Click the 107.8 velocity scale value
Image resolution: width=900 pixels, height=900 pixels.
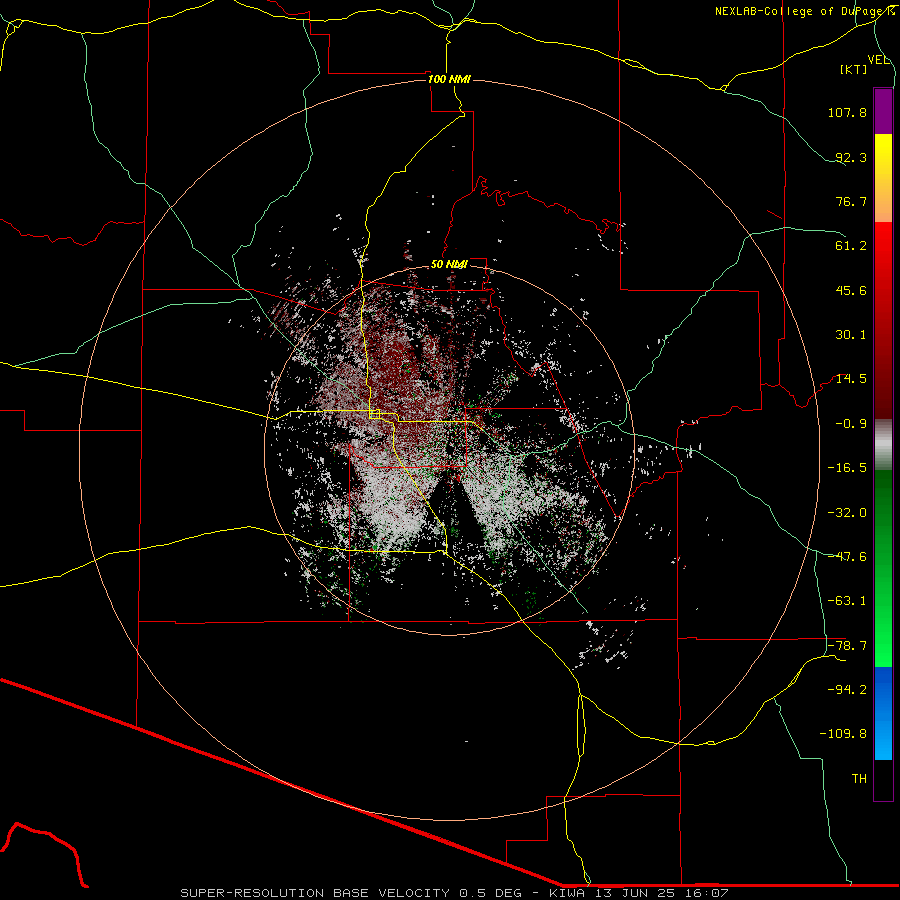(x=847, y=112)
